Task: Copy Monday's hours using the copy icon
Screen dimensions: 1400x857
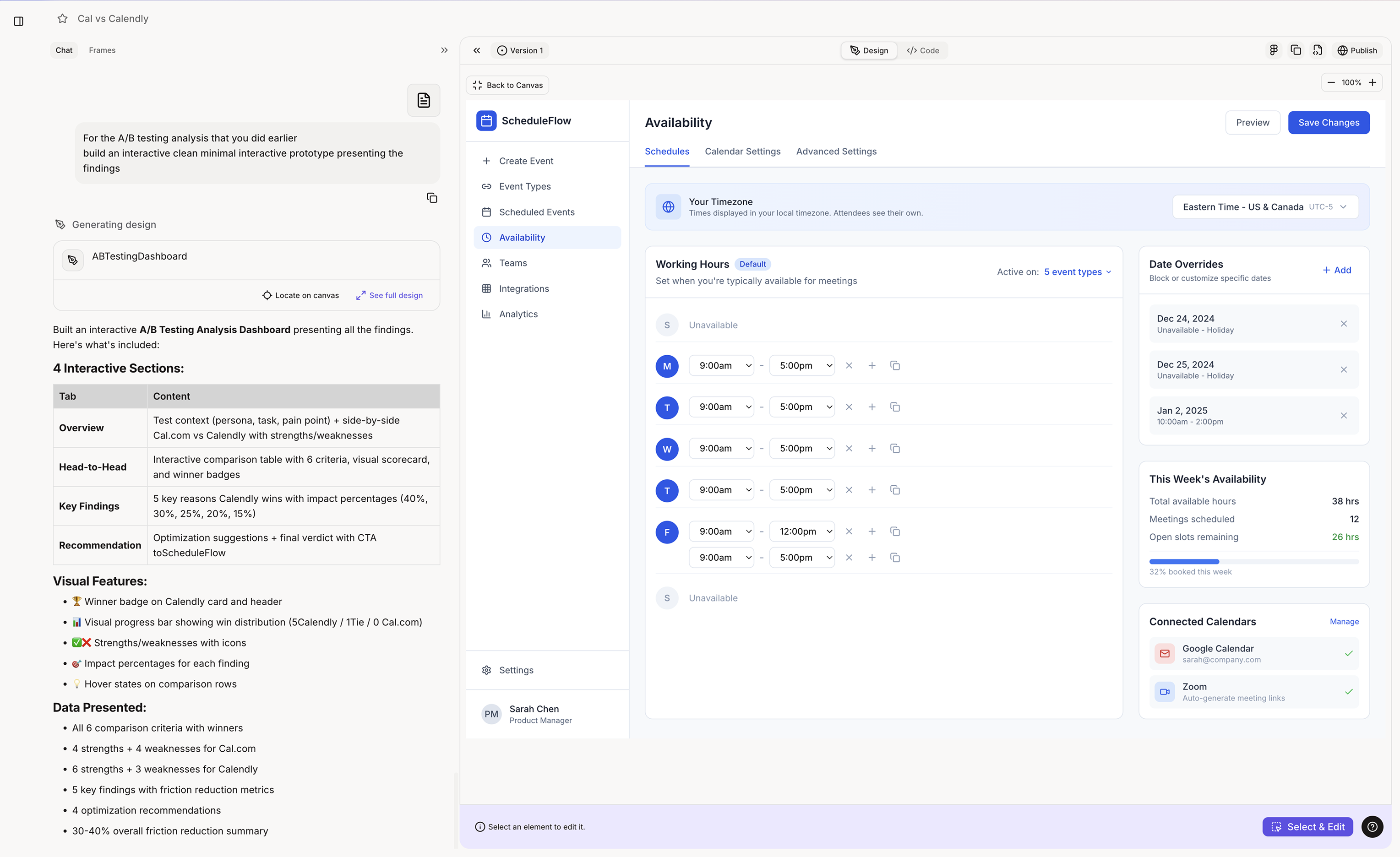Action: click(x=895, y=366)
